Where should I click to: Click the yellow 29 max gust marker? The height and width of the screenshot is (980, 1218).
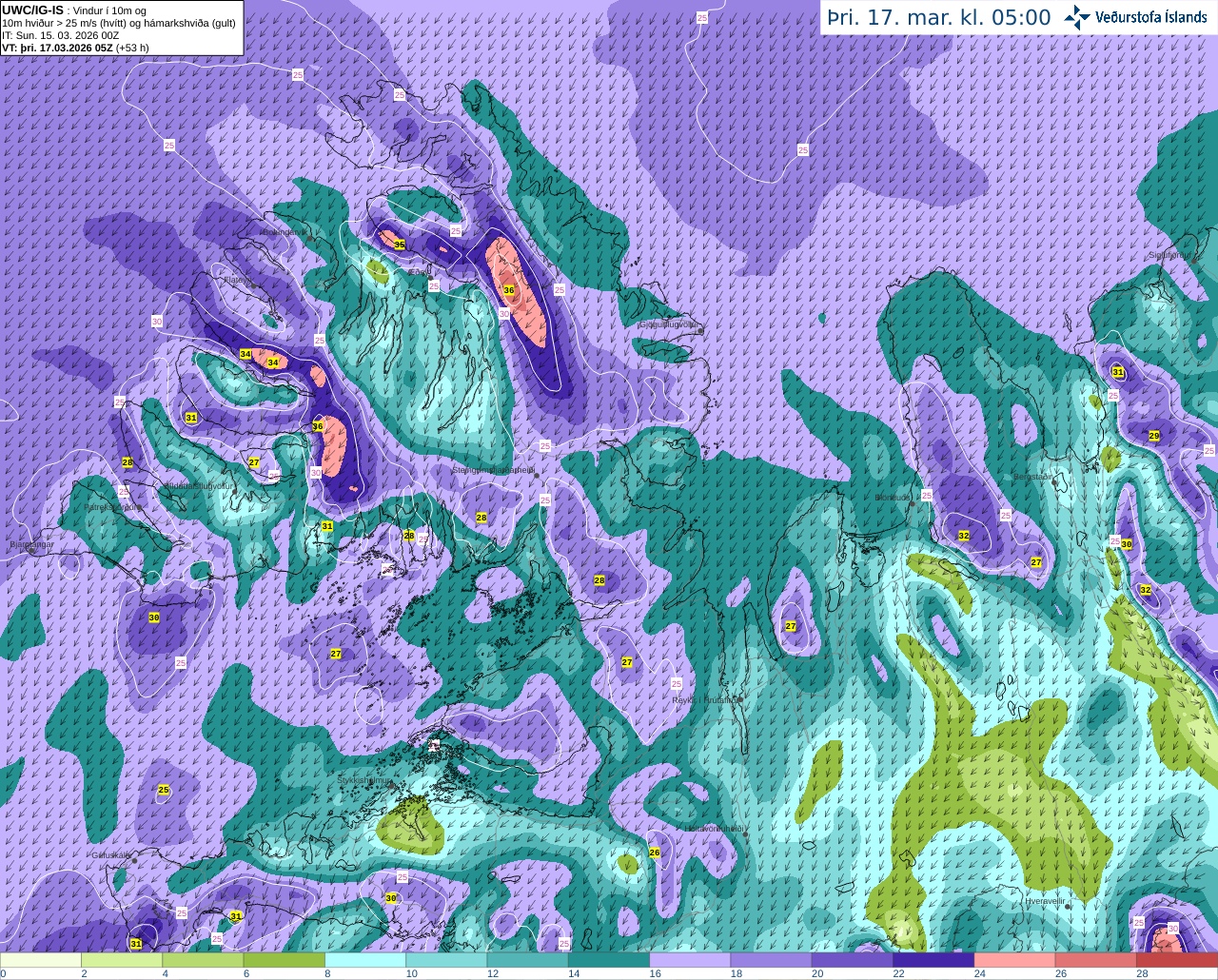1154,436
